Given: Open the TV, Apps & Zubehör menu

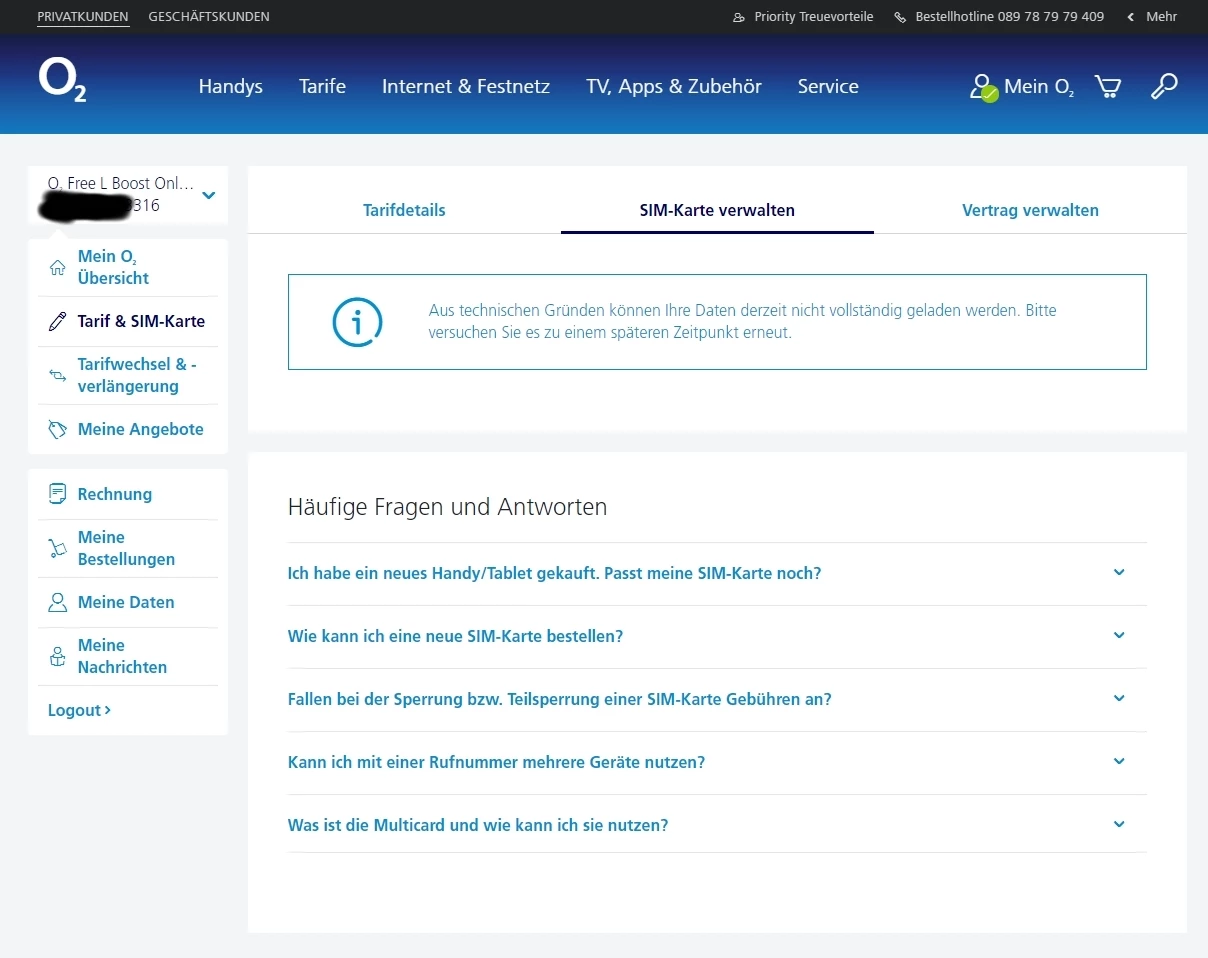Looking at the screenshot, I should (674, 86).
